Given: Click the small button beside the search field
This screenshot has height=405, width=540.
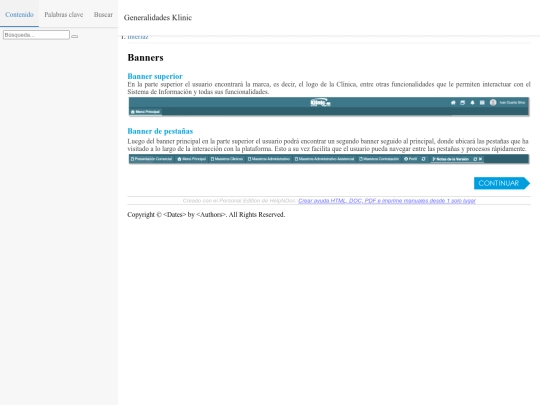Looking at the screenshot, I should pos(75,36).
